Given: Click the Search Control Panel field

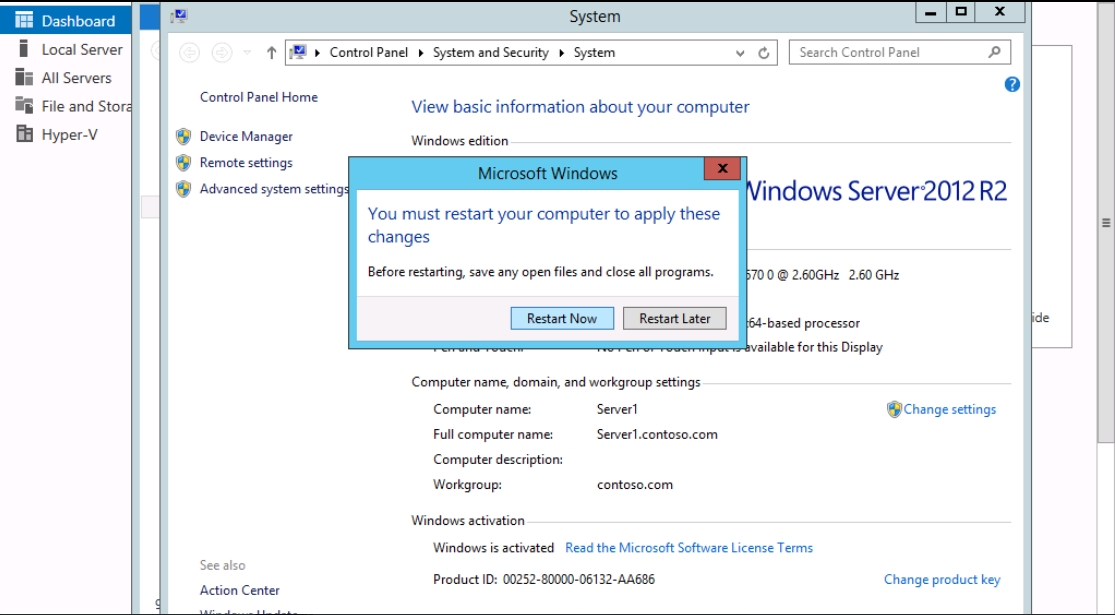Looking at the screenshot, I should [x=900, y=53].
